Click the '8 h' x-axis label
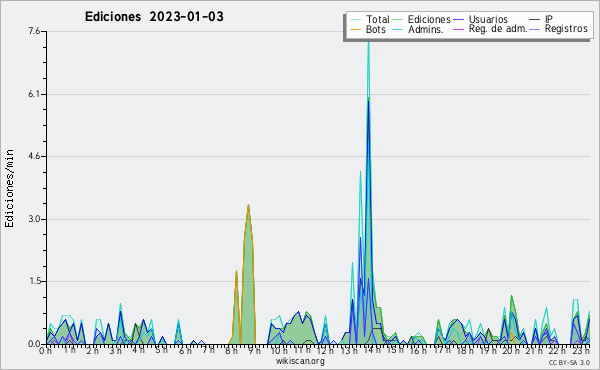 (x=232, y=351)
